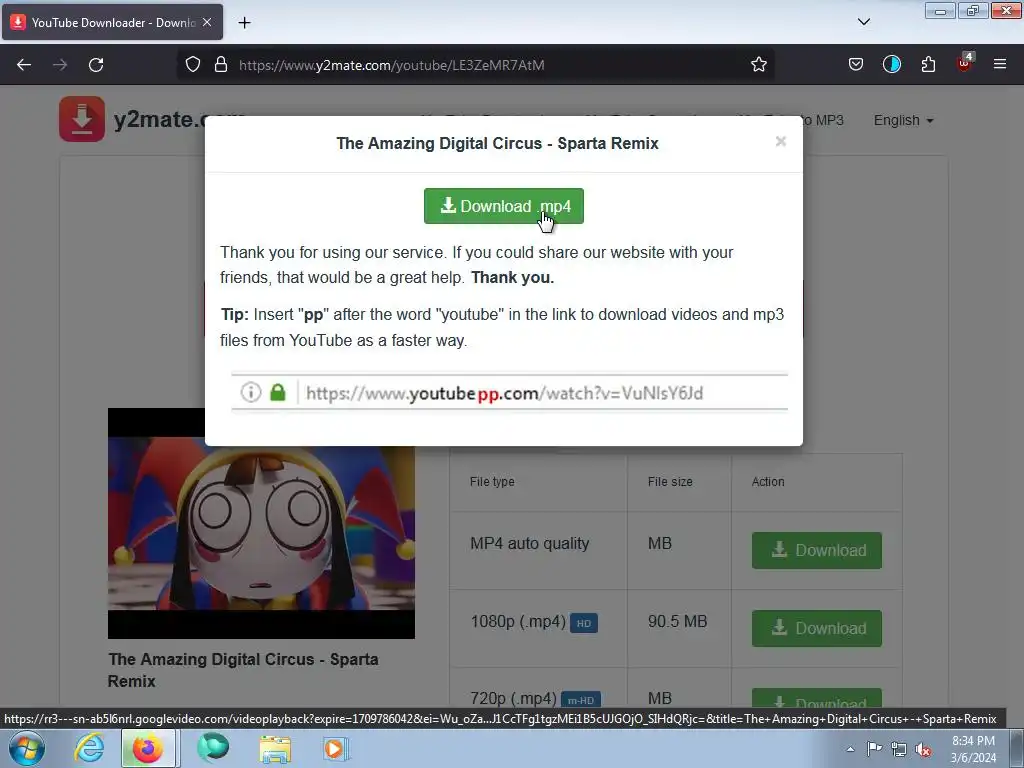Viewport: 1024px width, 768px height.
Task: Open the Firefox hamburger menu
Action: 1000,65
